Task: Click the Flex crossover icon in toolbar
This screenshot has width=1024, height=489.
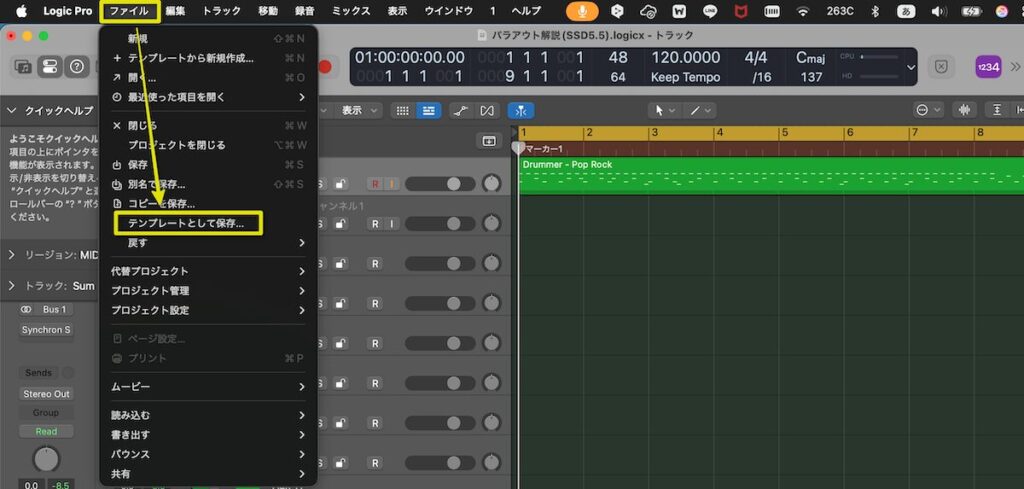Action: [487, 110]
